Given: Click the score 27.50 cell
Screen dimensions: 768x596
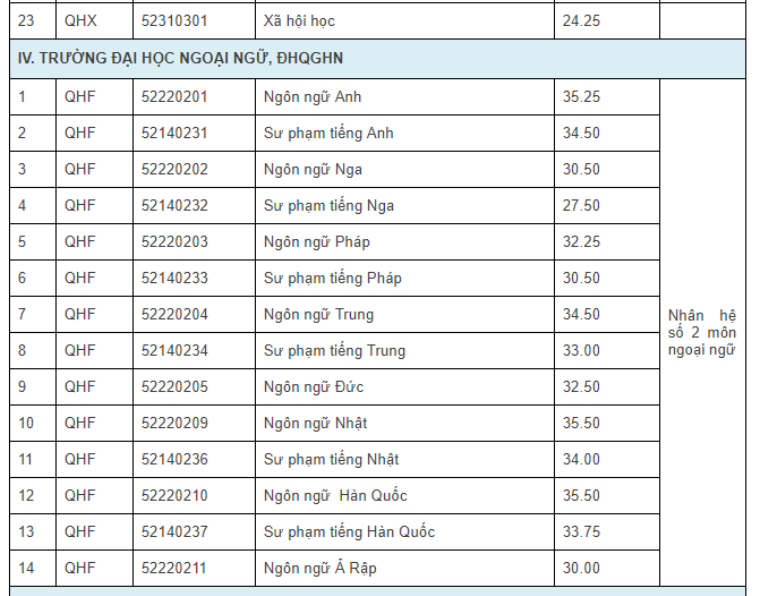Looking at the screenshot, I should [581, 206].
